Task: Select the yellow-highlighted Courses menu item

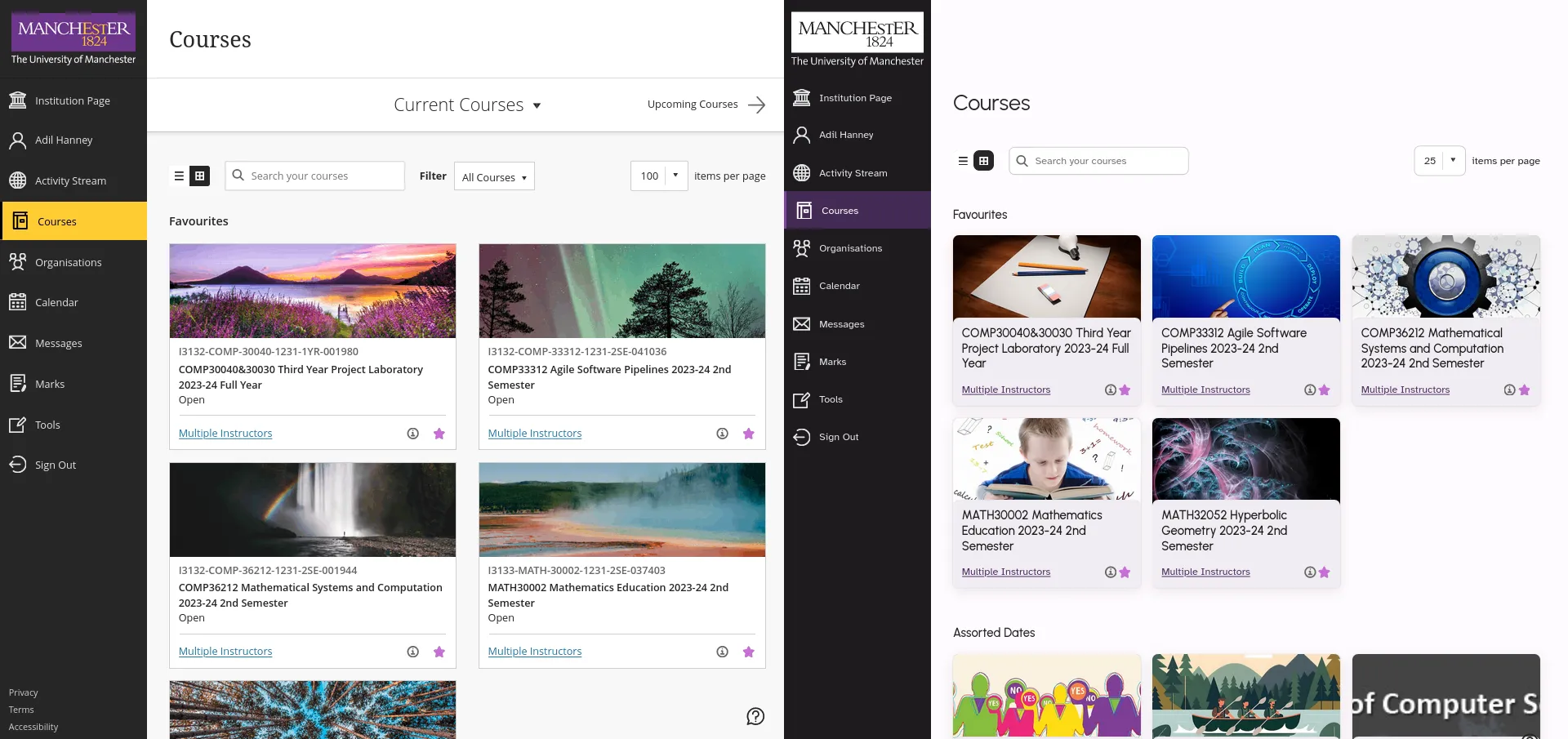Action: pyautogui.click(x=73, y=221)
